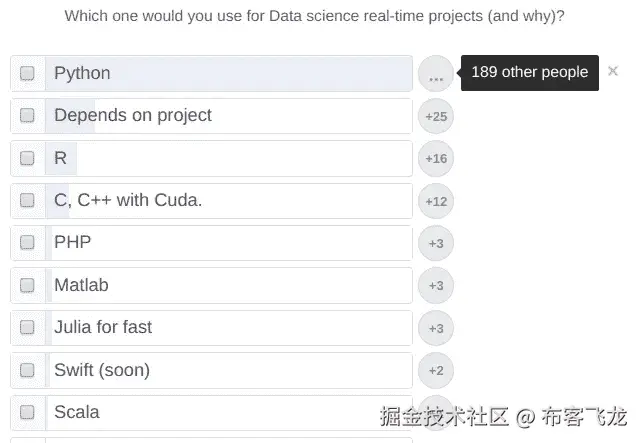
Task: View the +3 voters for Matlab
Action: point(436,285)
